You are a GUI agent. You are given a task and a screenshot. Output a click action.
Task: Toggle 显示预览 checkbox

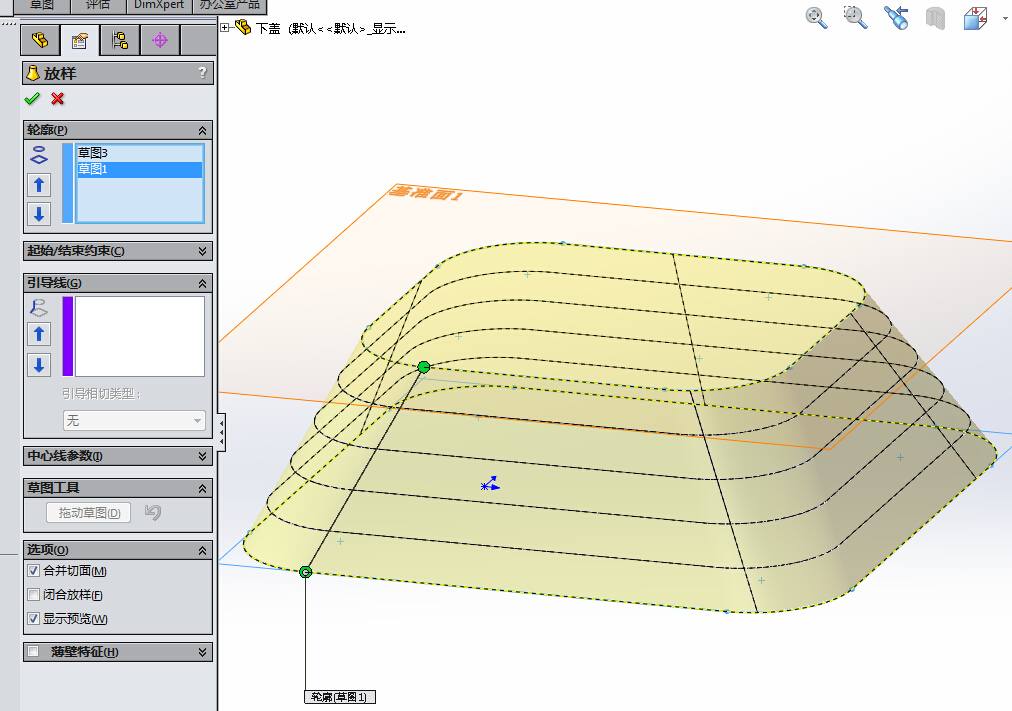tap(34, 618)
